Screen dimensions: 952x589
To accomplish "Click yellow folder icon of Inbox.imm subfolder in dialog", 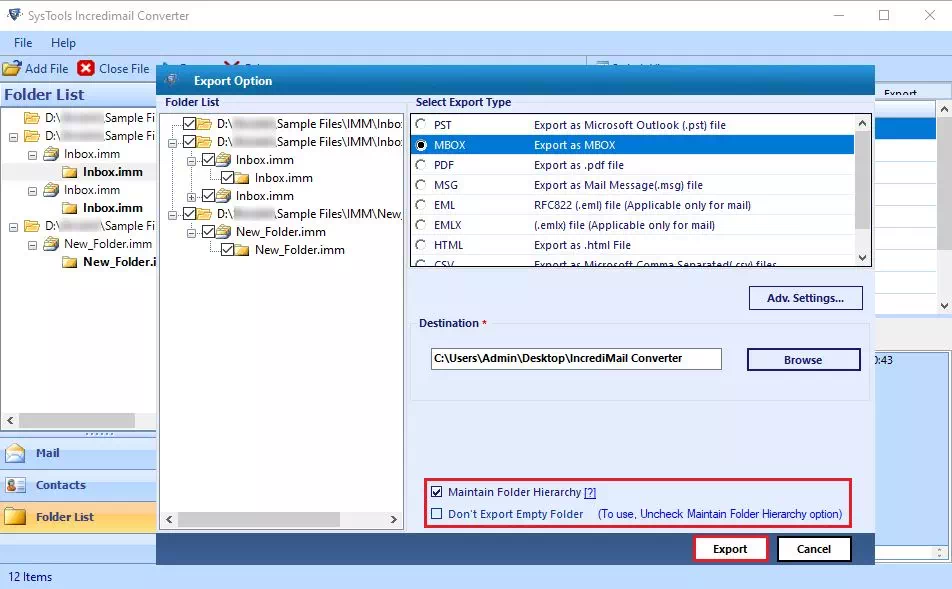I will 242,178.
